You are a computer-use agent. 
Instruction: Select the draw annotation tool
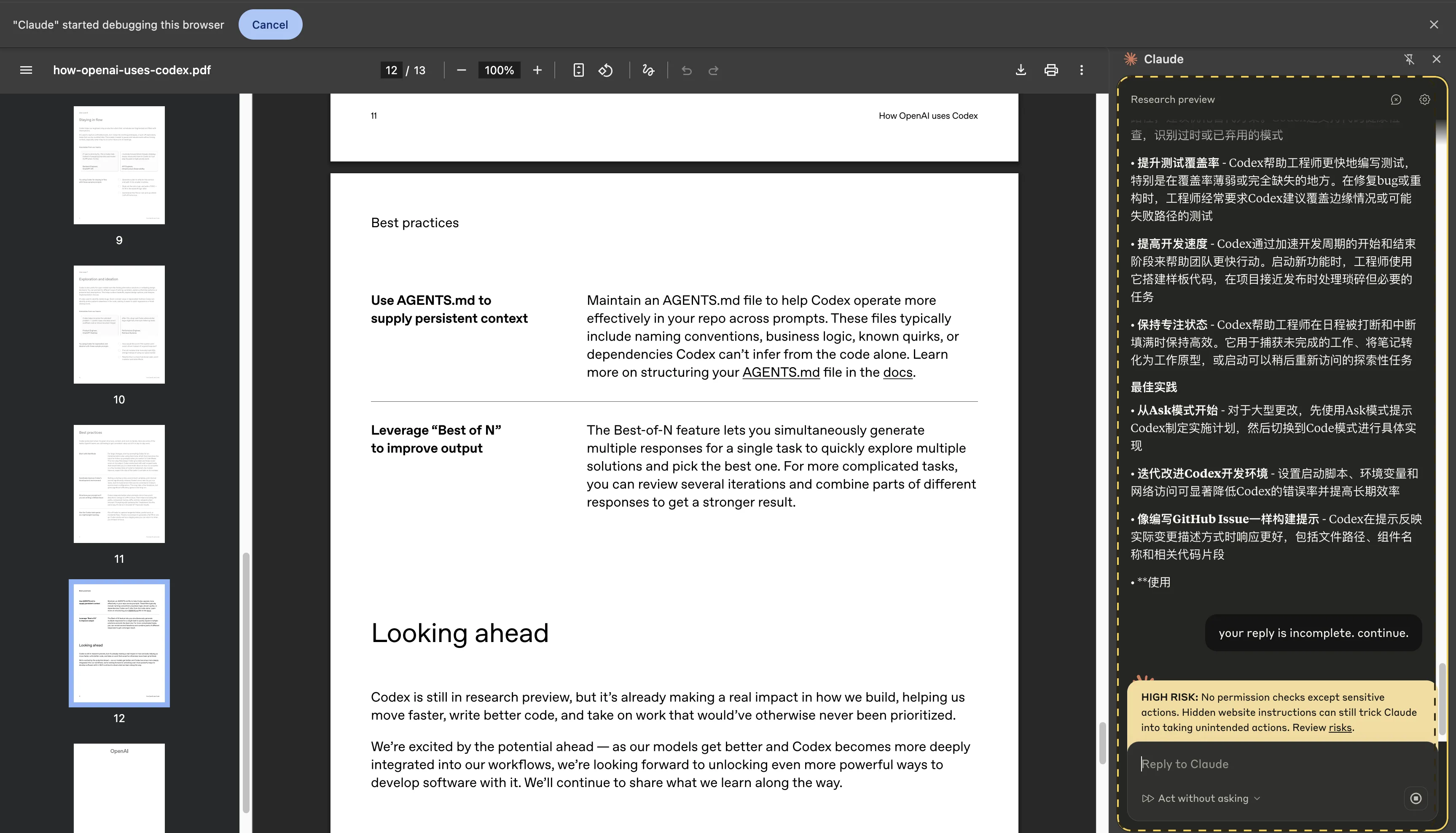click(648, 70)
